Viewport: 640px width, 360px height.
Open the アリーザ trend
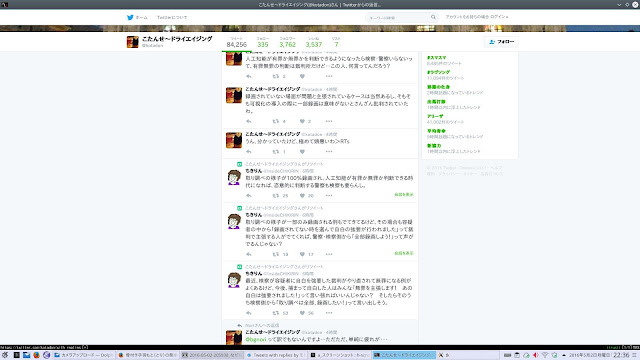(x=435, y=116)
